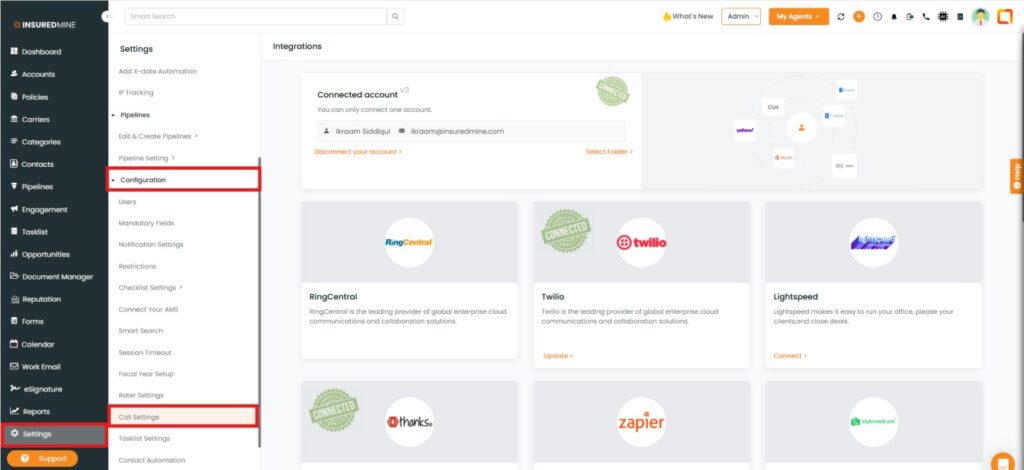This screenshot has width=1024, height=470.
Task: Click the search magnifier icon
Action: coord(396,16)
